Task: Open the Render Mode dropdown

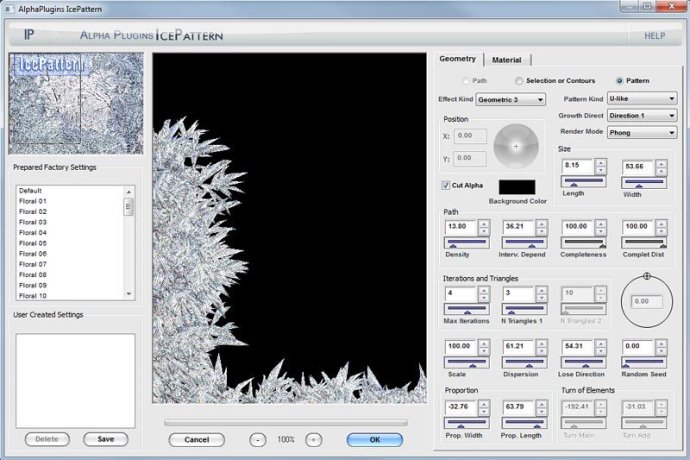Action: tap(642, 132)
